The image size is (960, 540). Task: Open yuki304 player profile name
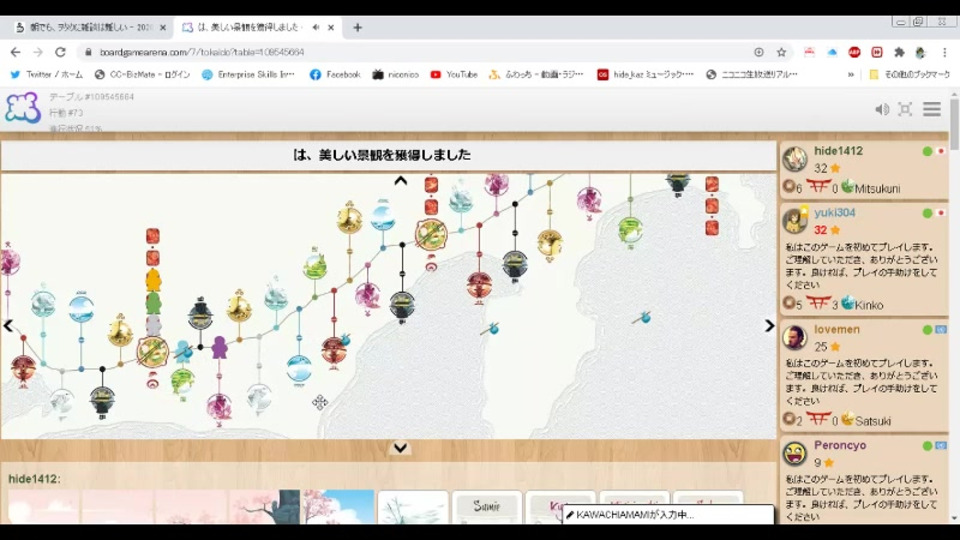(x=834, y=212)
